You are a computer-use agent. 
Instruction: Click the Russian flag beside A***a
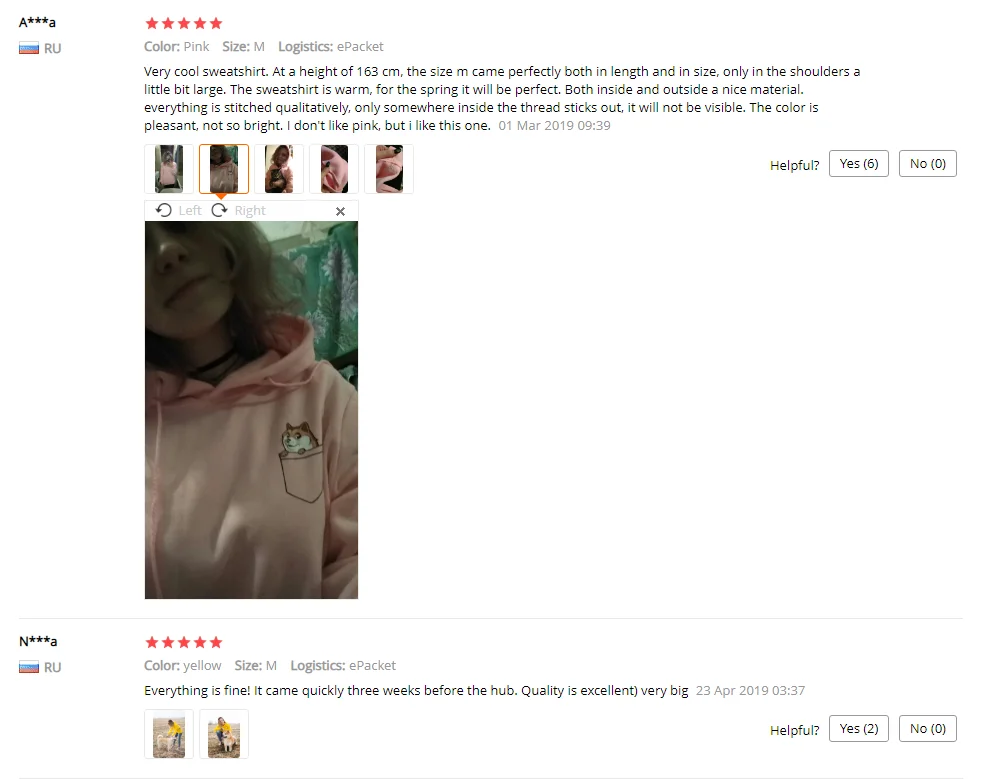click(29, 48)
